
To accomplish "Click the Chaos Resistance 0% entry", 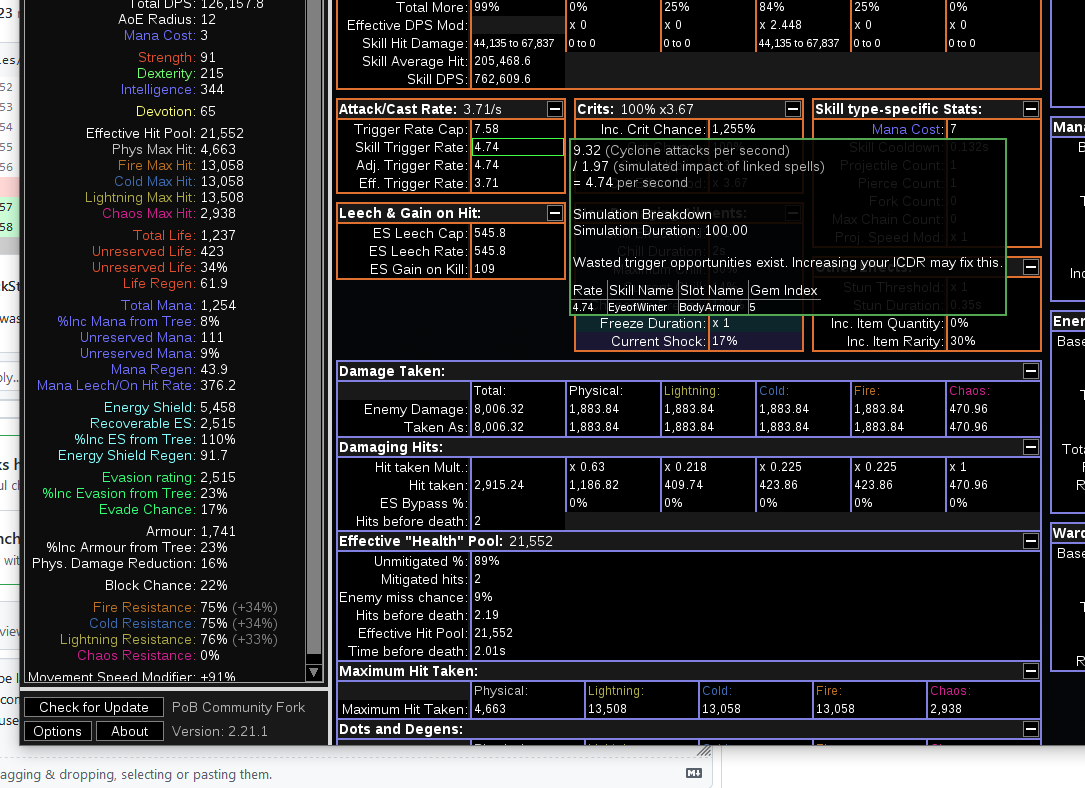I will tap(148, 655).
